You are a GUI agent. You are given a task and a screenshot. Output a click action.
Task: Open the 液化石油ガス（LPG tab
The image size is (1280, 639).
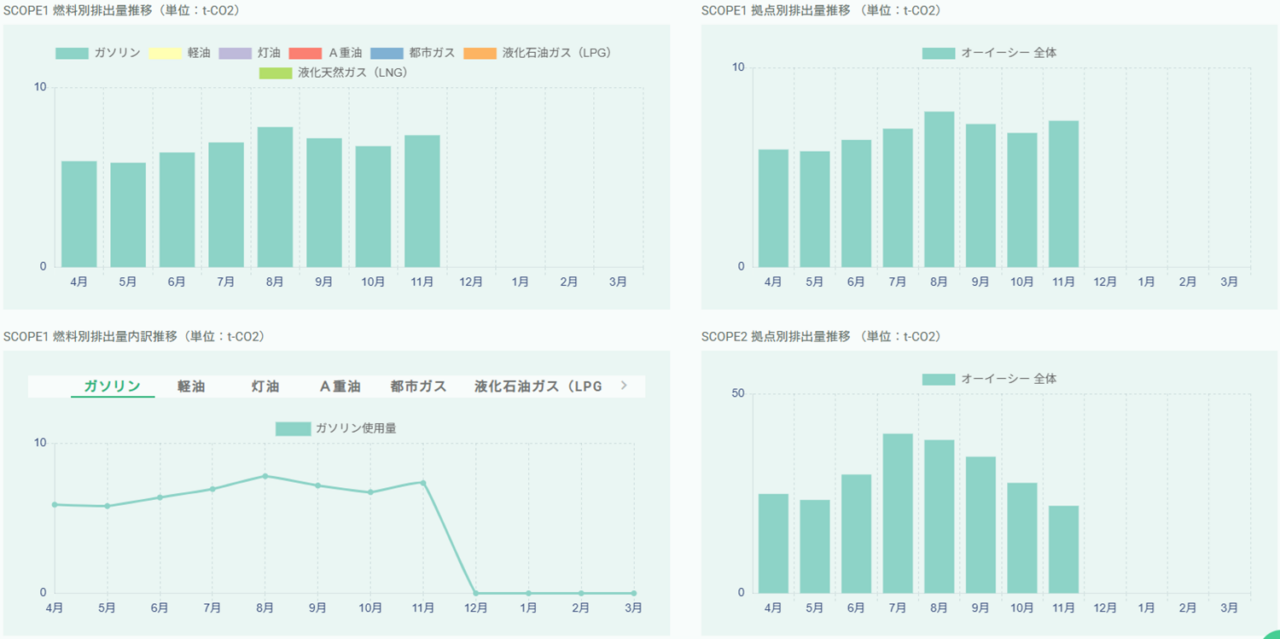point(538,386)
